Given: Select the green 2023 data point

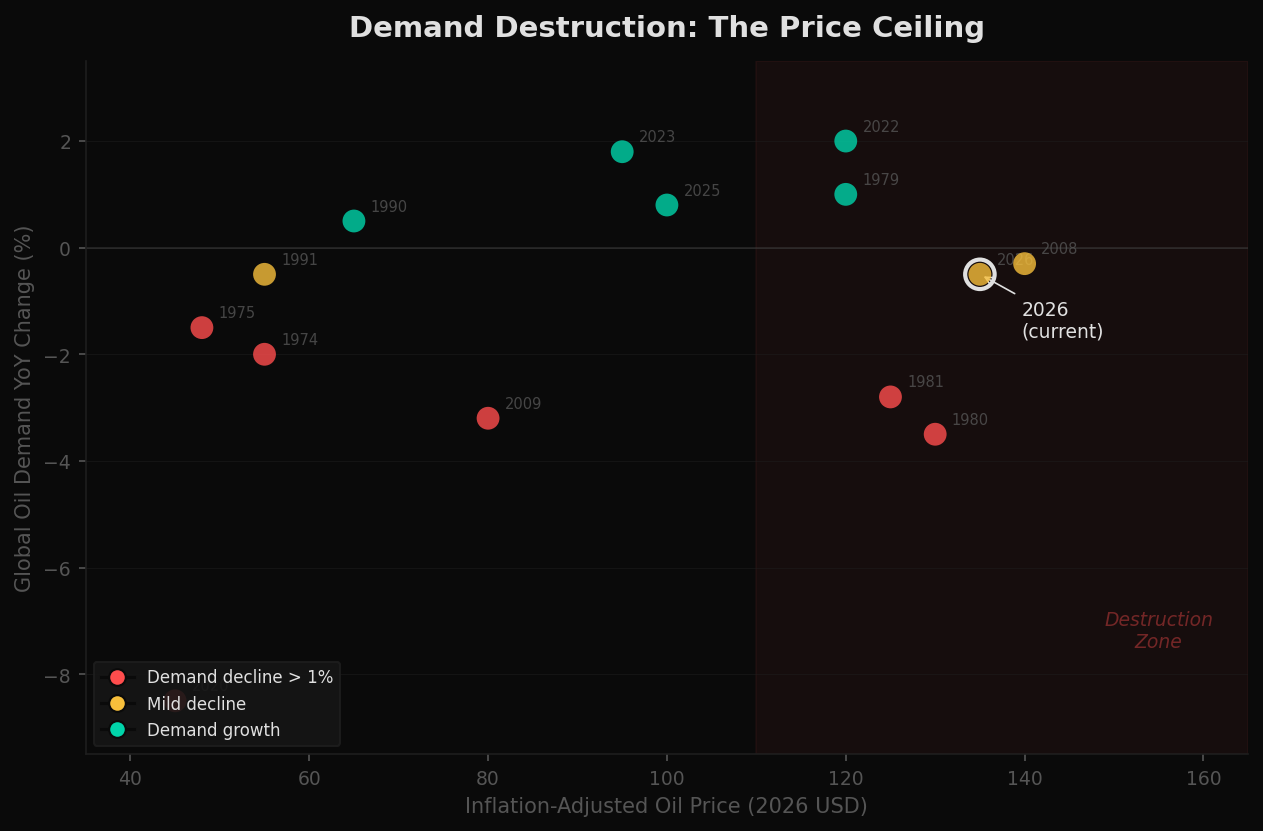Looking at the screenshot, I should coord(621,151).
